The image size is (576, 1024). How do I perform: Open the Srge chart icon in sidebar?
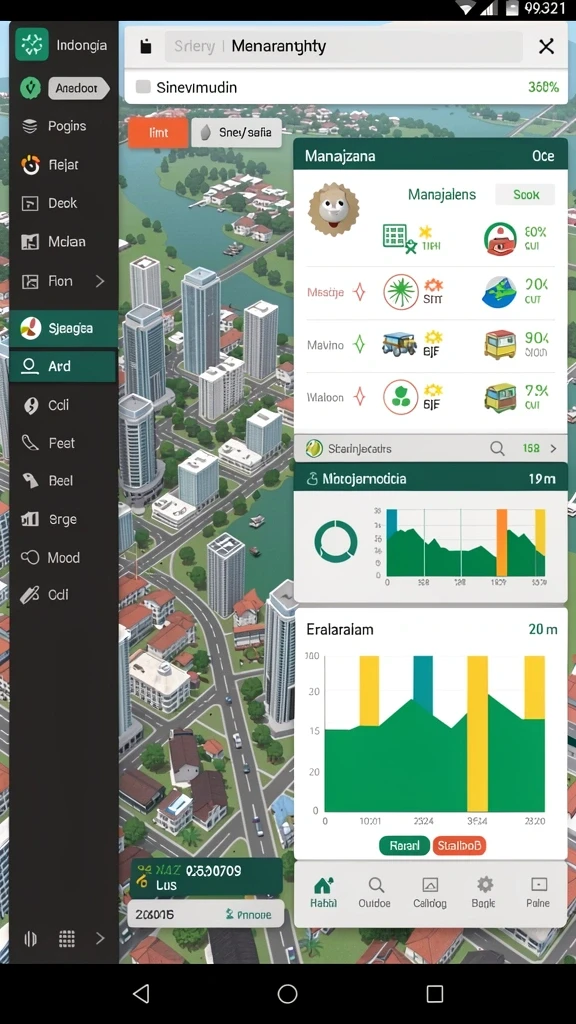coord(30,519)
